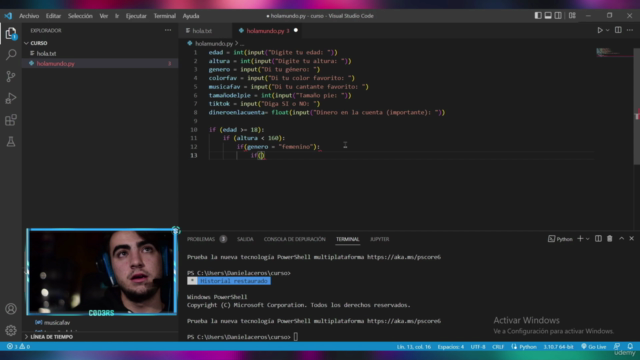Click Lín. 13, col. 16 cursor position
The height and width of the screenshot is (360, 640).
click(413, 347)
